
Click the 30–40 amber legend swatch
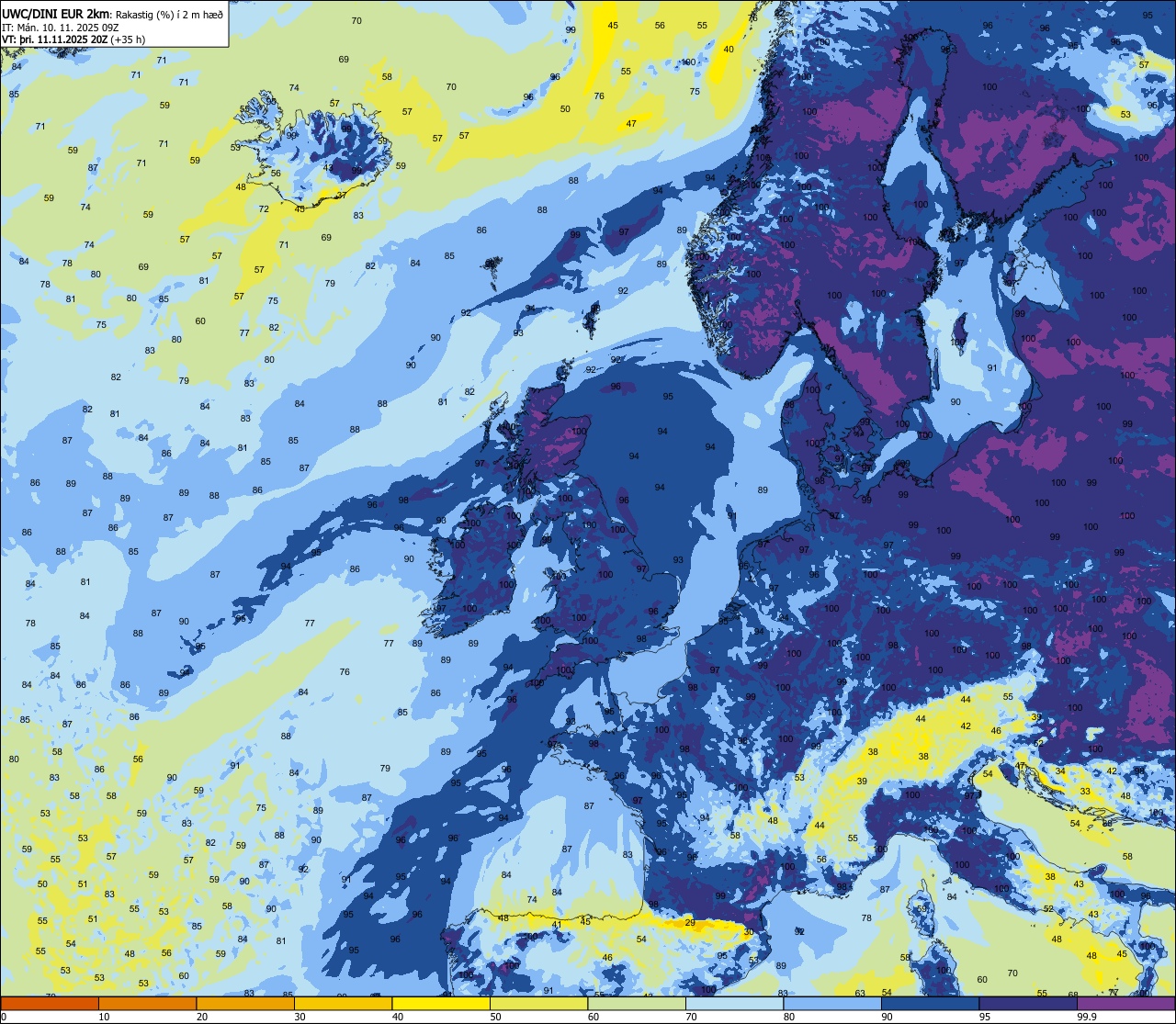(x=343, y=1003)
